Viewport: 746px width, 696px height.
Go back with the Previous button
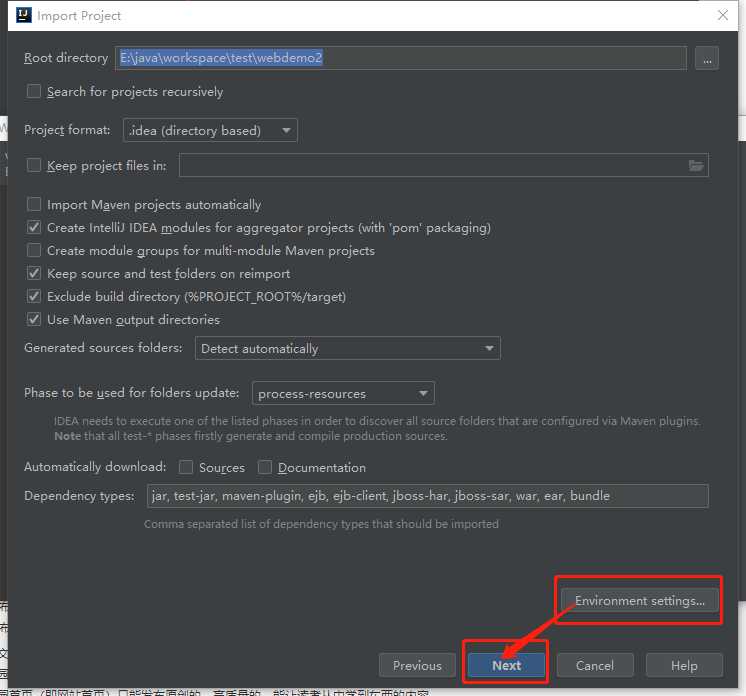(417, 665)
